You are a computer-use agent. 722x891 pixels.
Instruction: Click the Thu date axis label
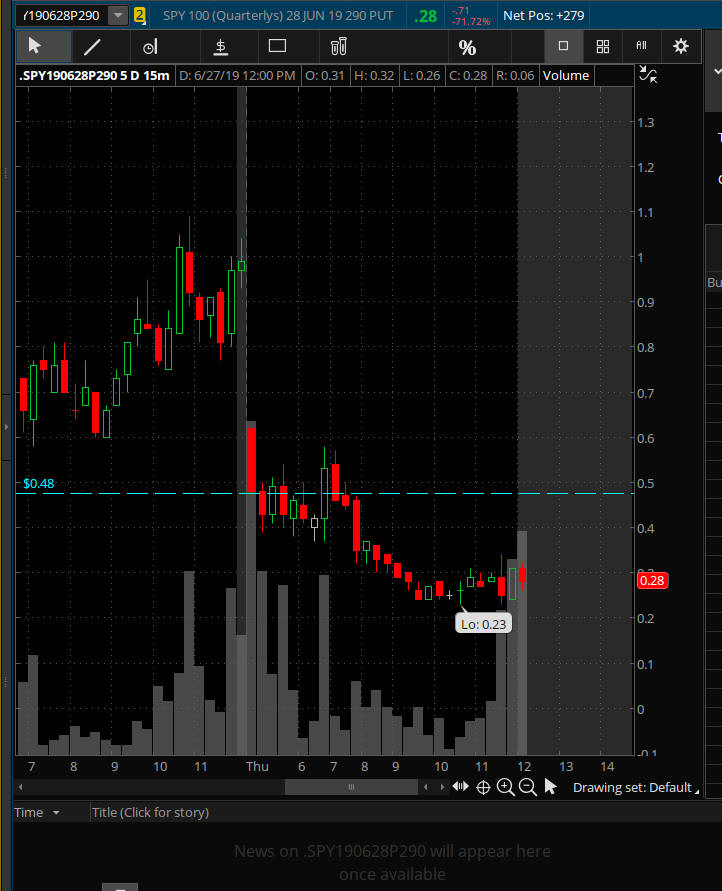coord(257,767)
